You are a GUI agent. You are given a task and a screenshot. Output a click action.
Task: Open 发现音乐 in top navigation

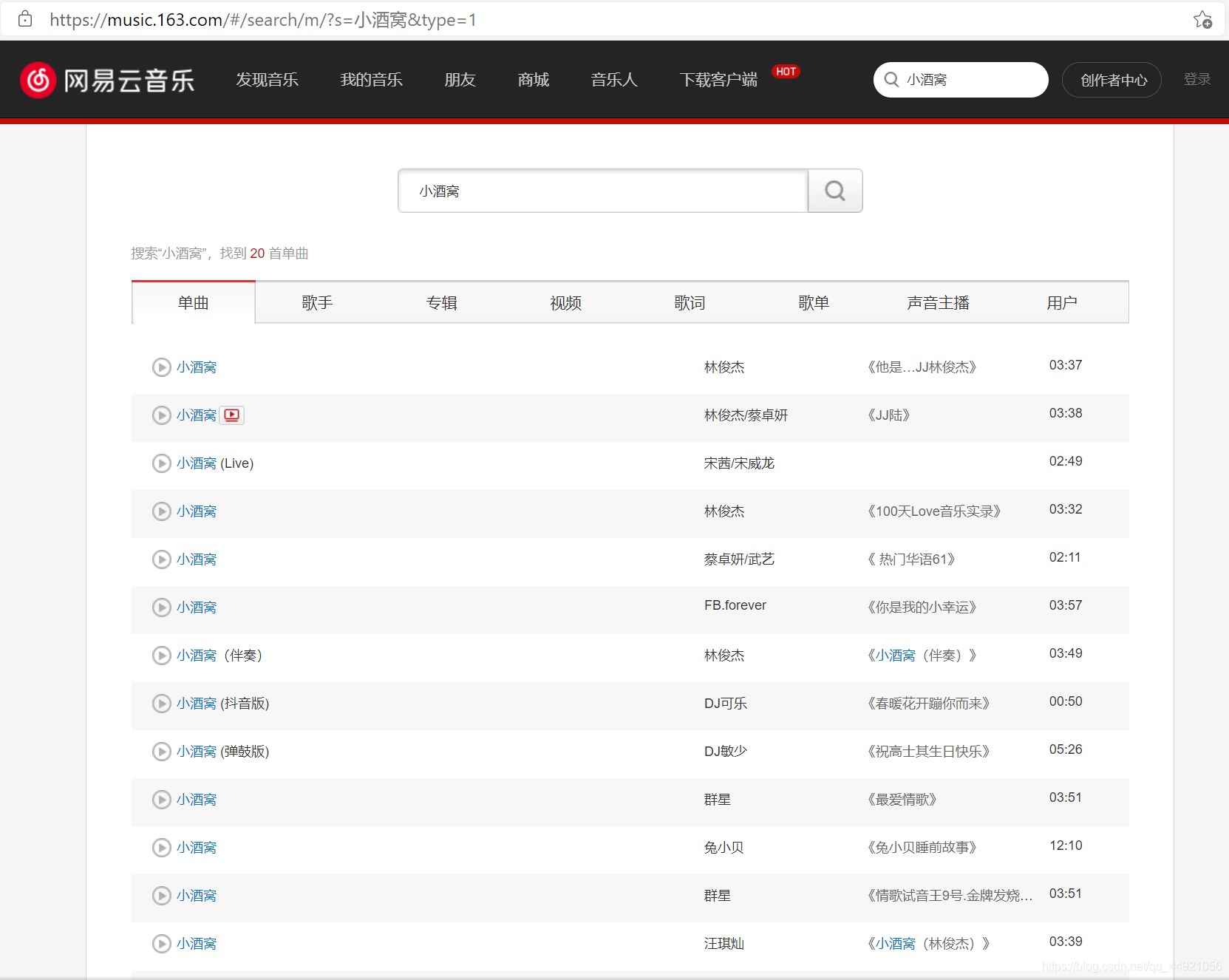(267, 80)
